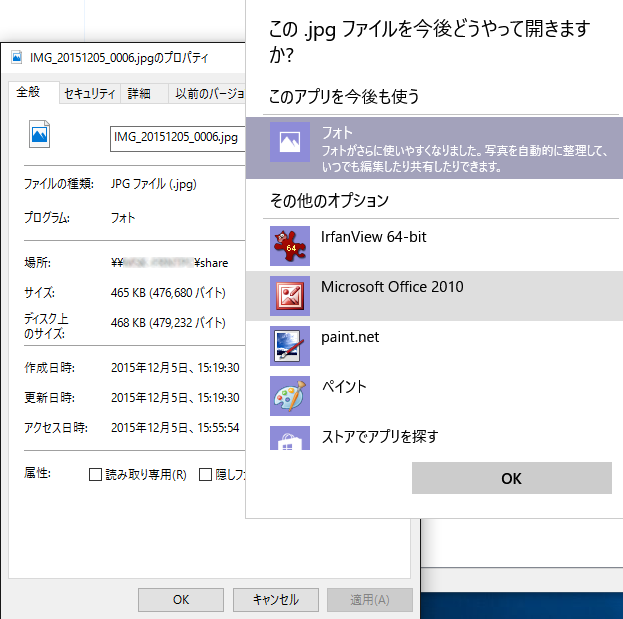Enable the read-only (読み取り専用) checkbox

pos(95,474)
